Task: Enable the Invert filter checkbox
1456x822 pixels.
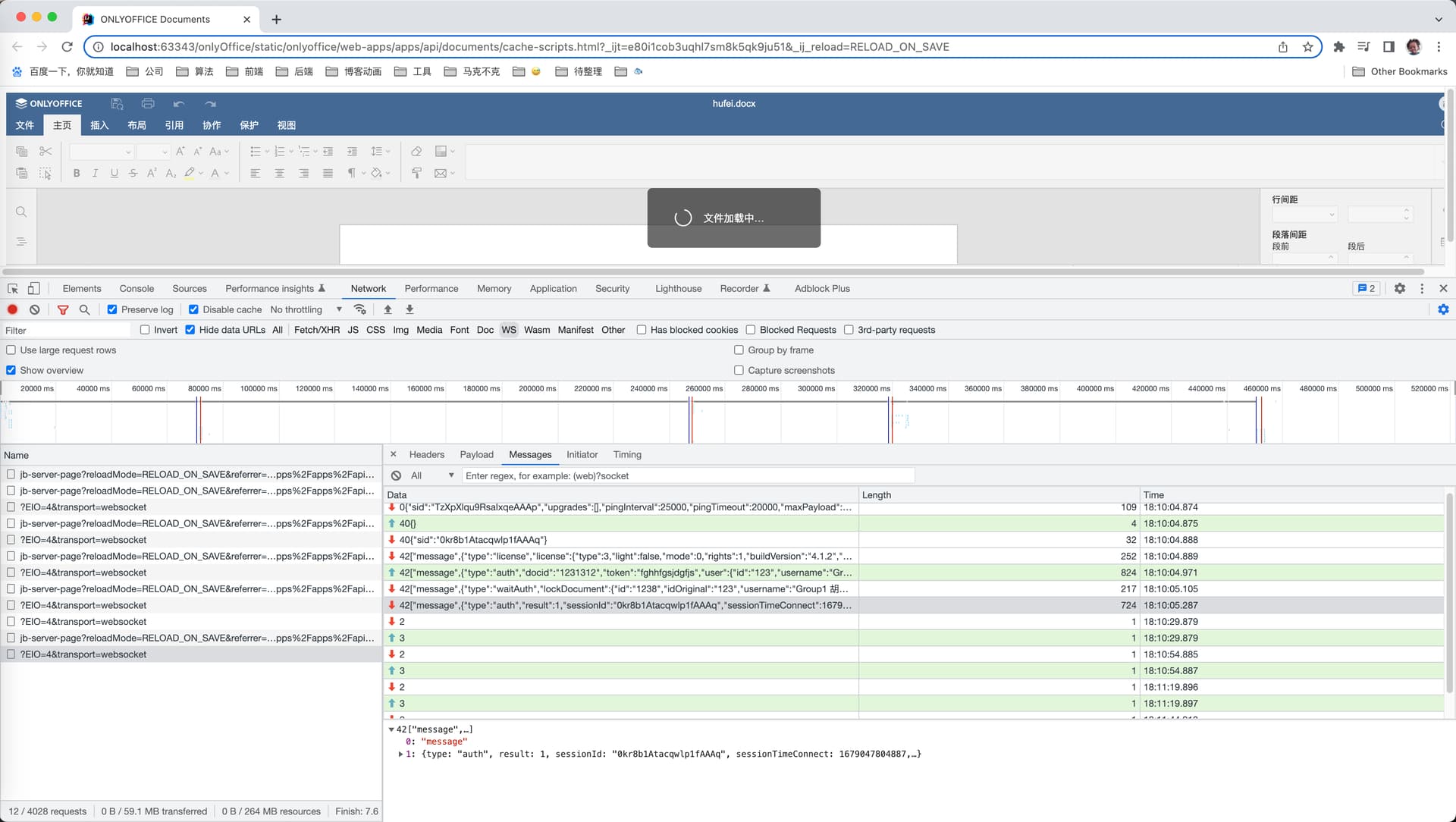Action: 145,330
